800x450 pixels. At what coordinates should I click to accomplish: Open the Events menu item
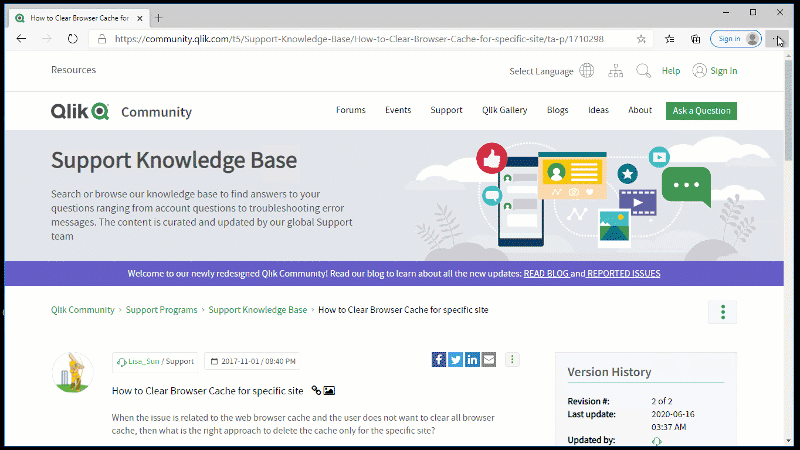[398, 110]
